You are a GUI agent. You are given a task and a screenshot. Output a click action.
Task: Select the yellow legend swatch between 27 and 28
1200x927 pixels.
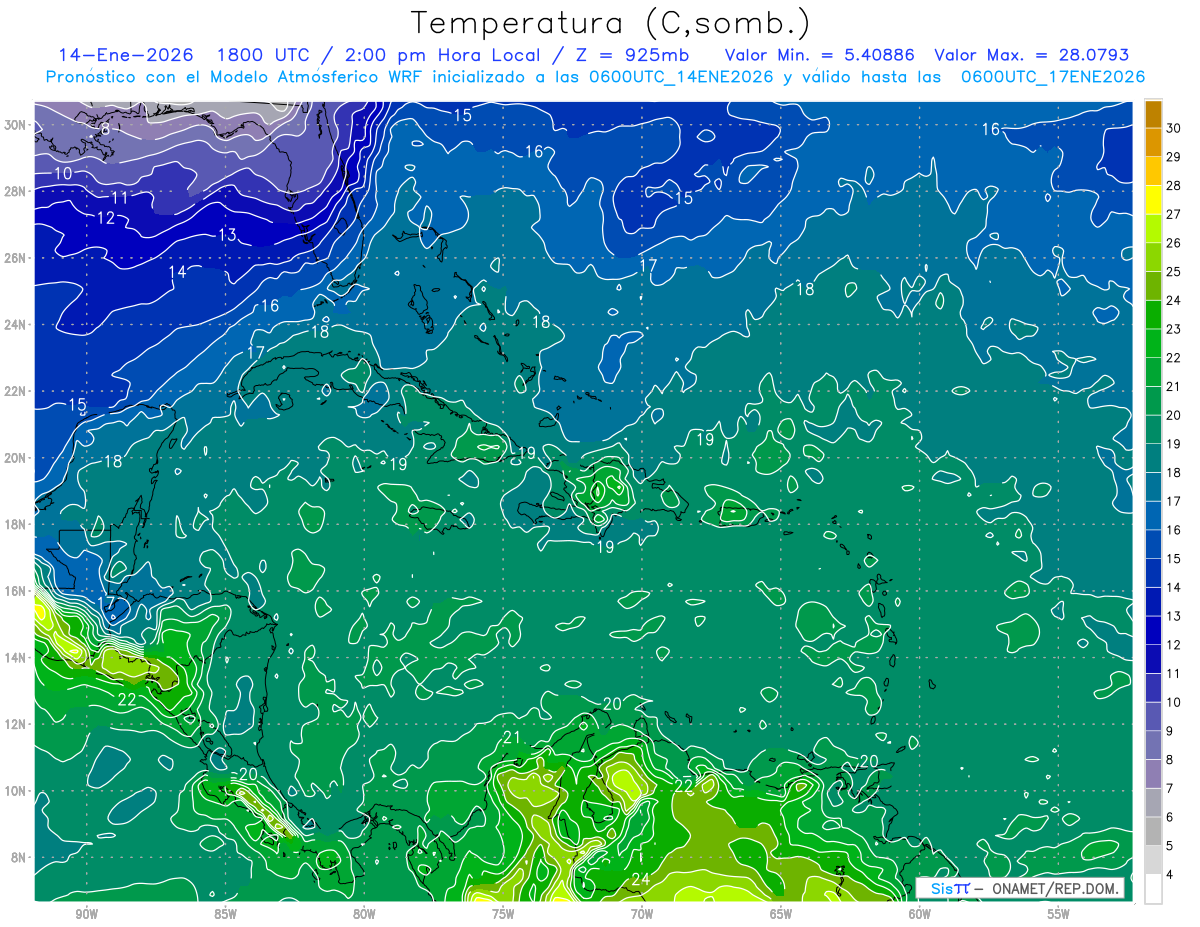(x=1153, y=200)
